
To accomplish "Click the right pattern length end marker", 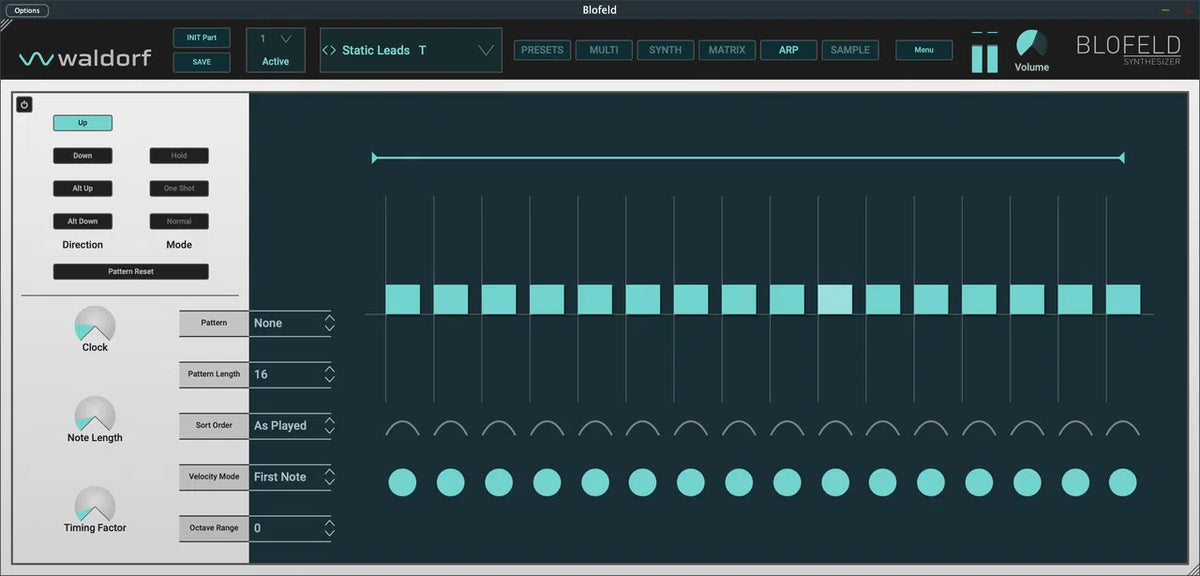I will (x=1121, y=158).
